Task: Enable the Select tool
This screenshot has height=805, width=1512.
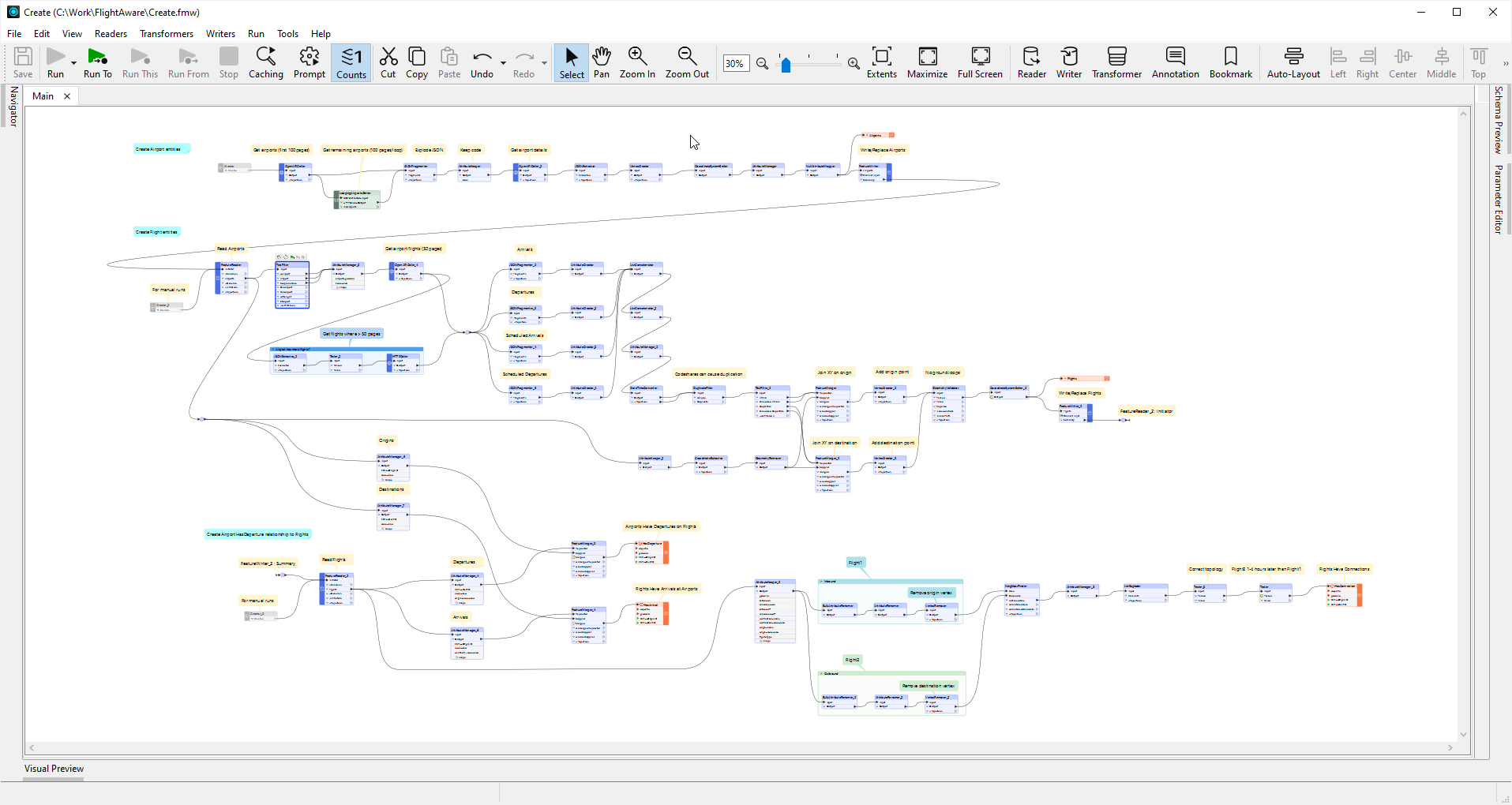Action: [x=571, y=62]
